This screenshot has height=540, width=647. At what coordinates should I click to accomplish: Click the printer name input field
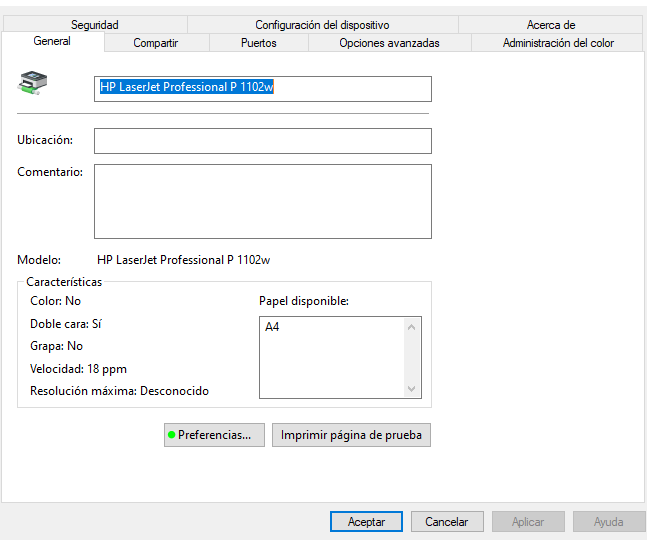(263, 89)
